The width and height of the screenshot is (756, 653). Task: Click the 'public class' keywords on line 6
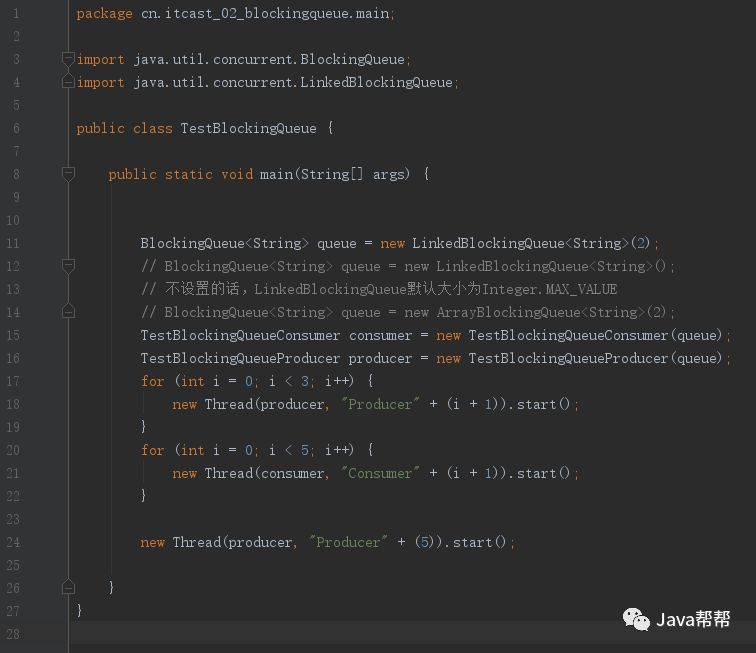(124, 128)
